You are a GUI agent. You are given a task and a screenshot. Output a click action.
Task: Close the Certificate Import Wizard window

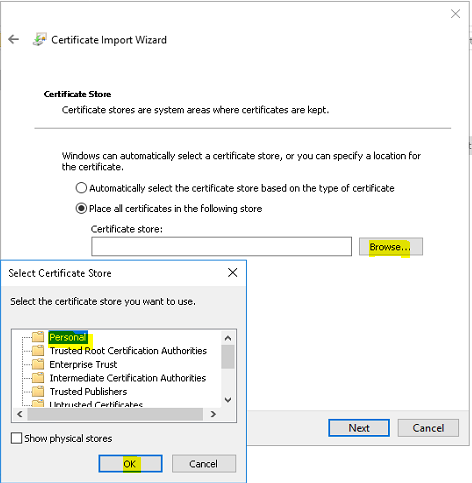tap(455, 14)
